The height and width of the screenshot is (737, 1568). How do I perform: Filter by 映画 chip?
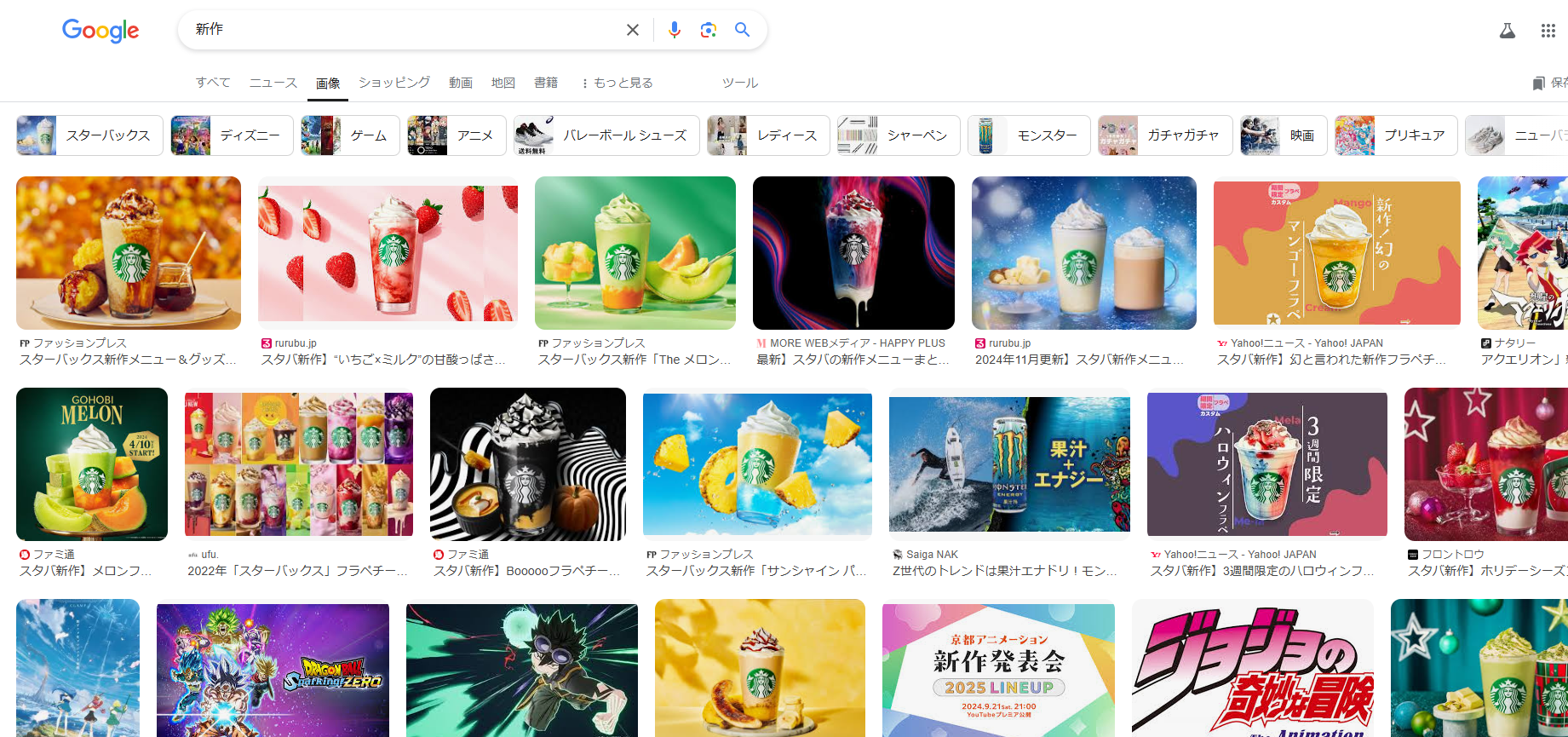1284,135
